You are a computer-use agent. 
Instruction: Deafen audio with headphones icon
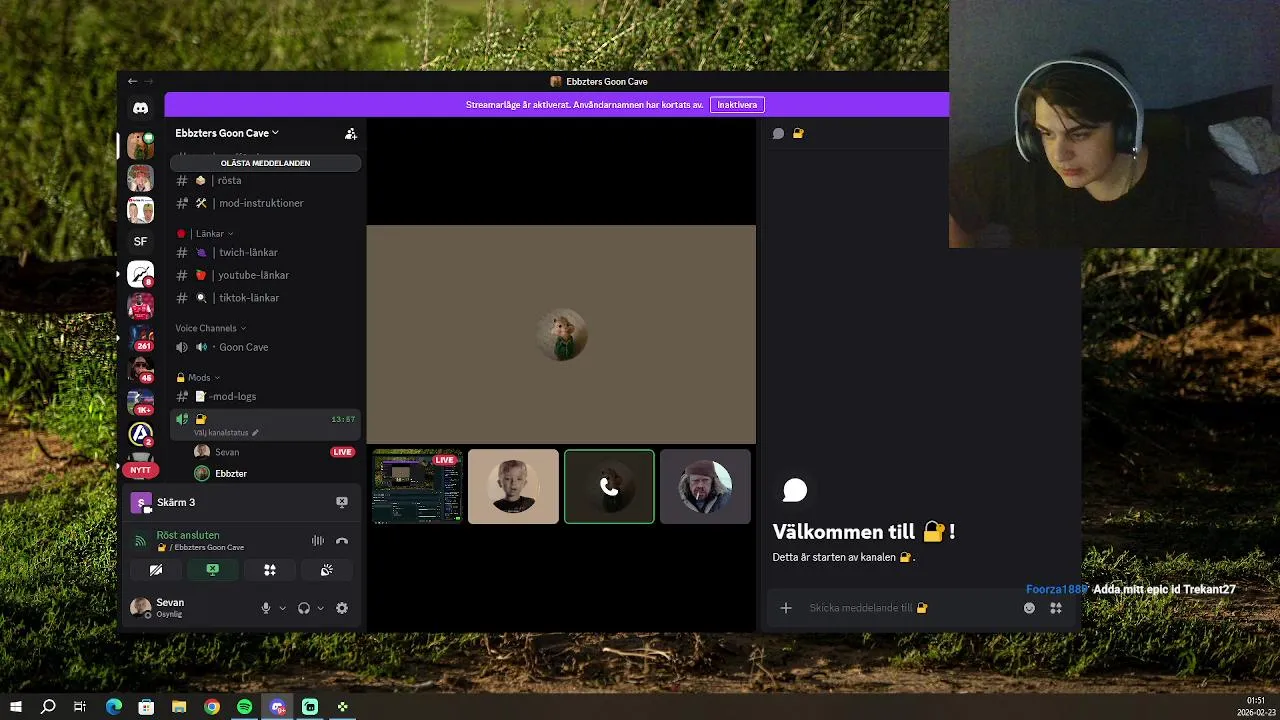304,608
